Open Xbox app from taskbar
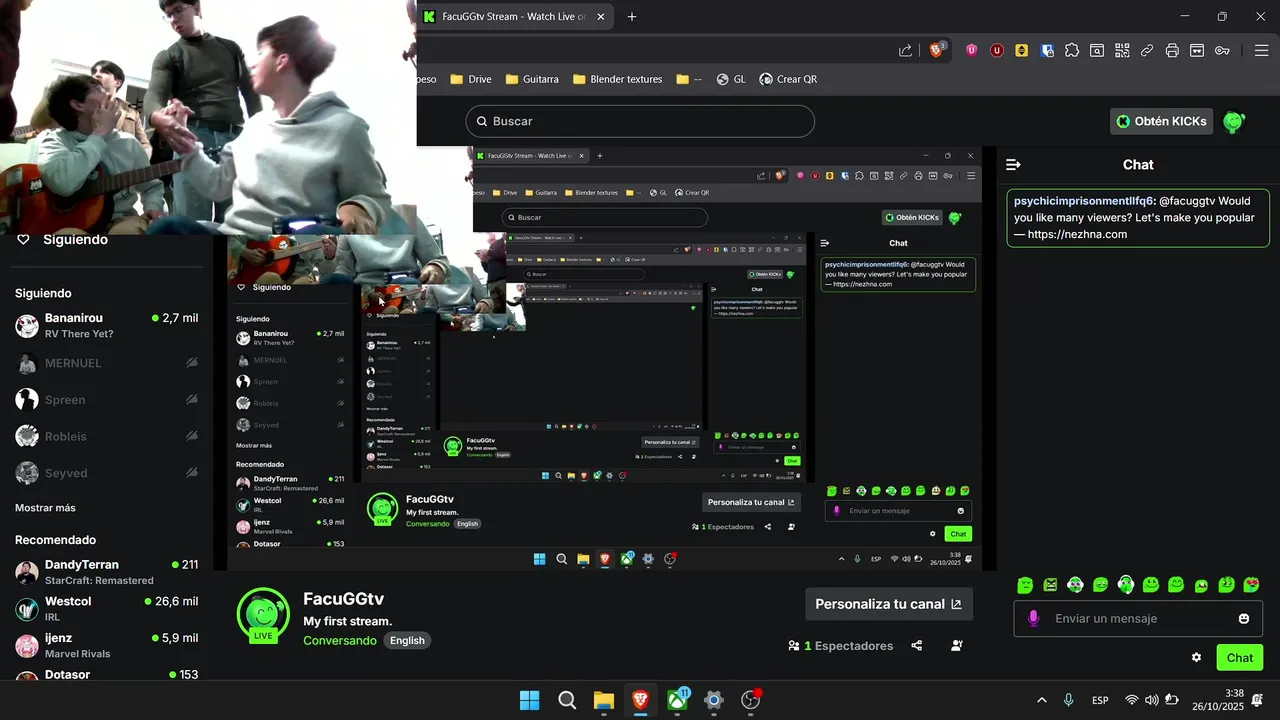The image size is (1280, 720). coord(678,700)
